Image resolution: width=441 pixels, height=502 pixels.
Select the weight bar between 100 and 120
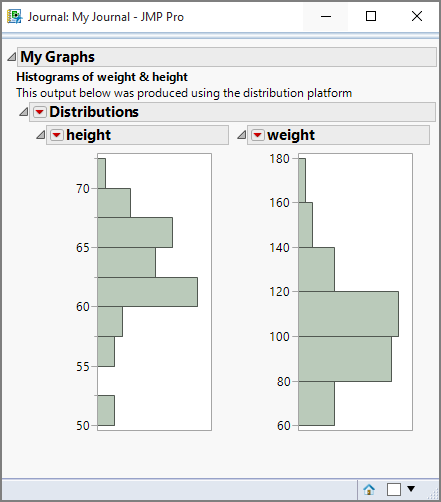coord(348,314)
